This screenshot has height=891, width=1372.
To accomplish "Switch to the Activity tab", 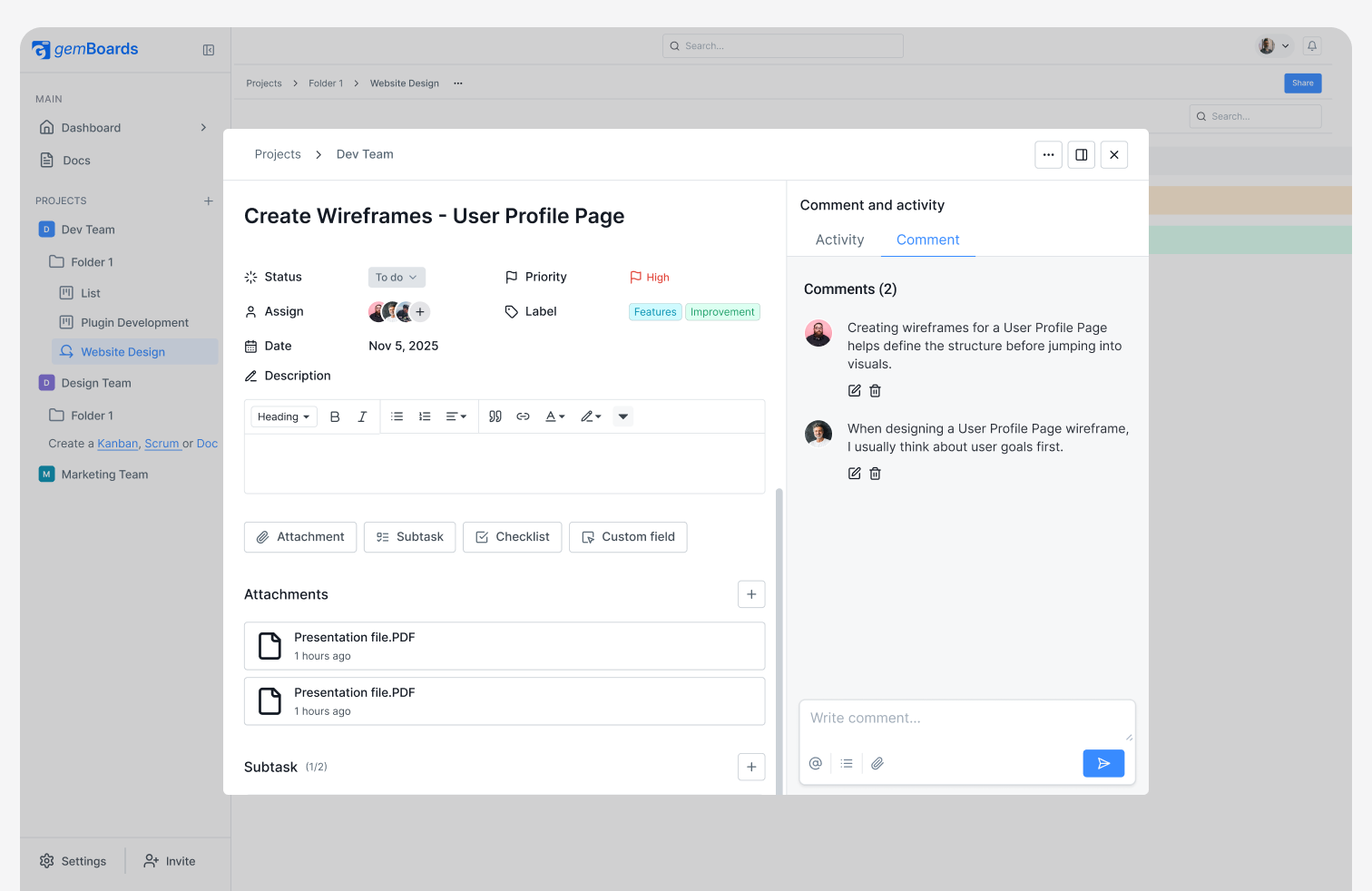I will point(838,240).
